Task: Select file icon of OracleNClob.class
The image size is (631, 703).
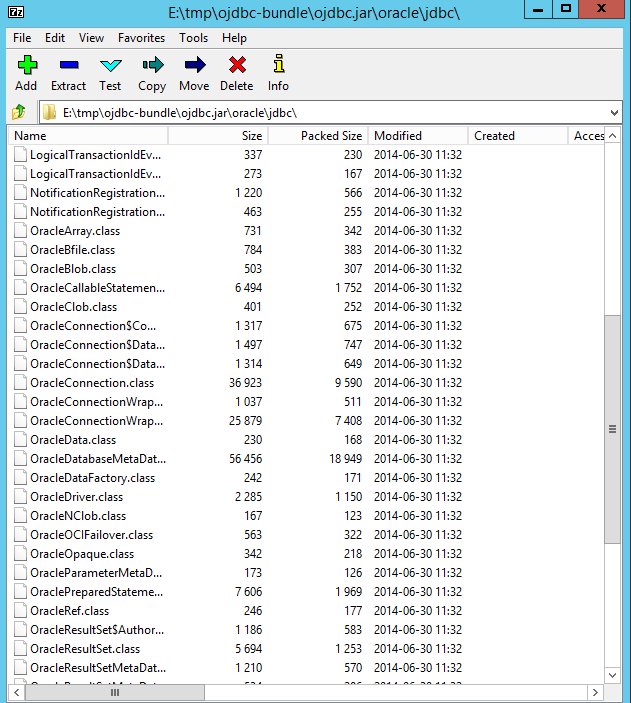Action: (x=20, y=516)
